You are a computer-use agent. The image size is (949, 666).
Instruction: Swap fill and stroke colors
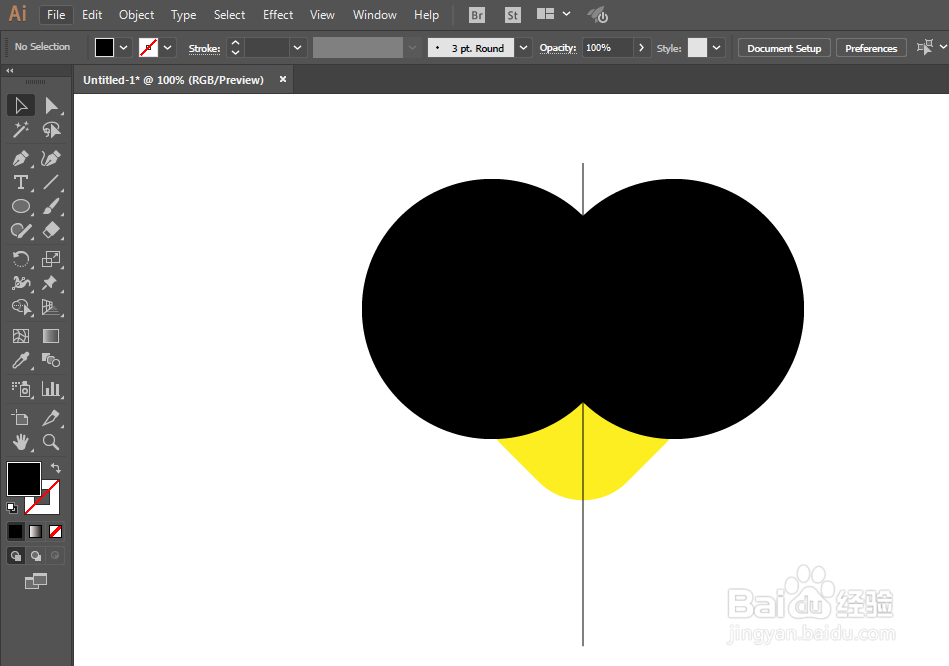(x=56, y=468)
